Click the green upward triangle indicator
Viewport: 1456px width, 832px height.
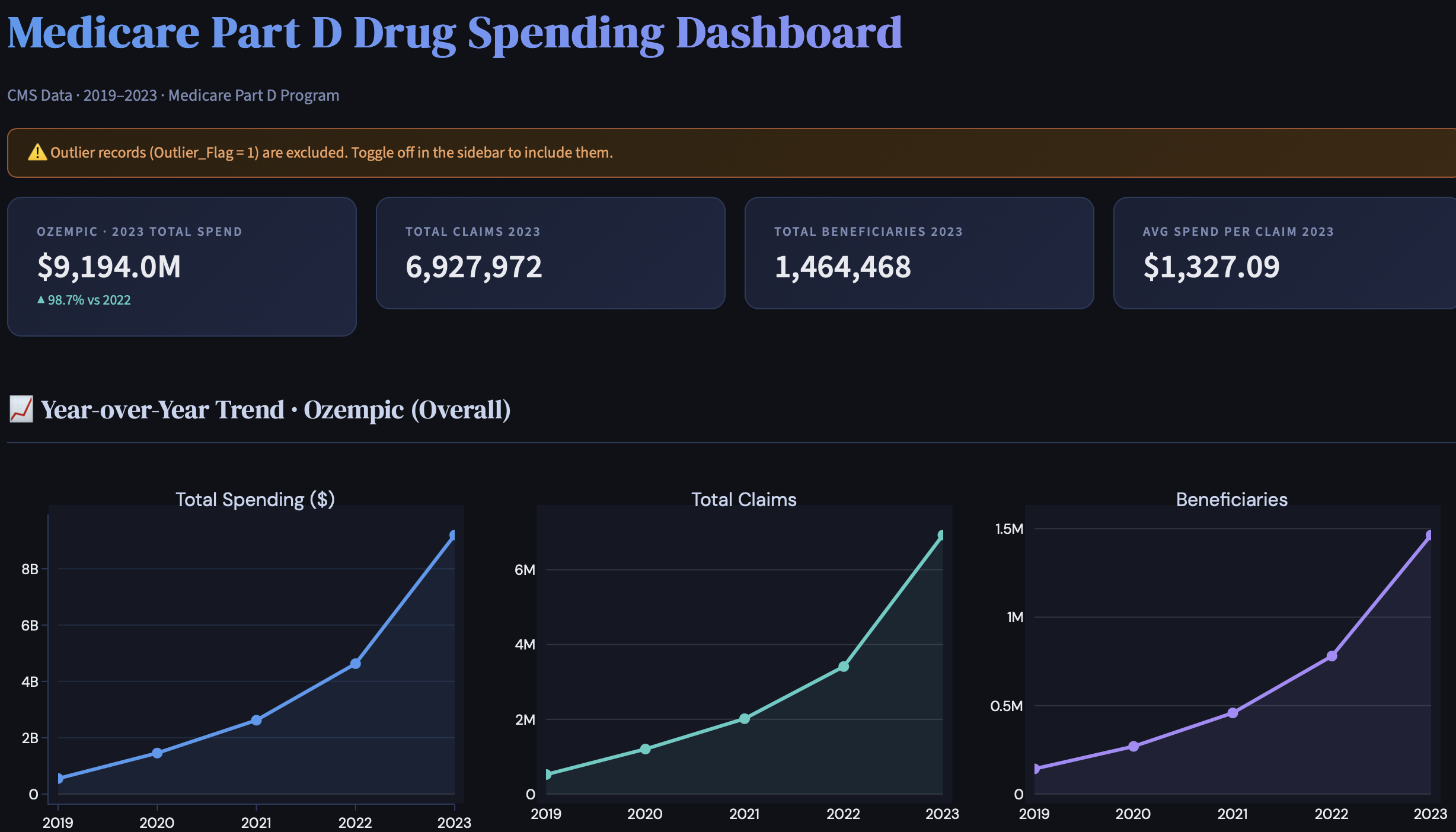click(40, 300)
